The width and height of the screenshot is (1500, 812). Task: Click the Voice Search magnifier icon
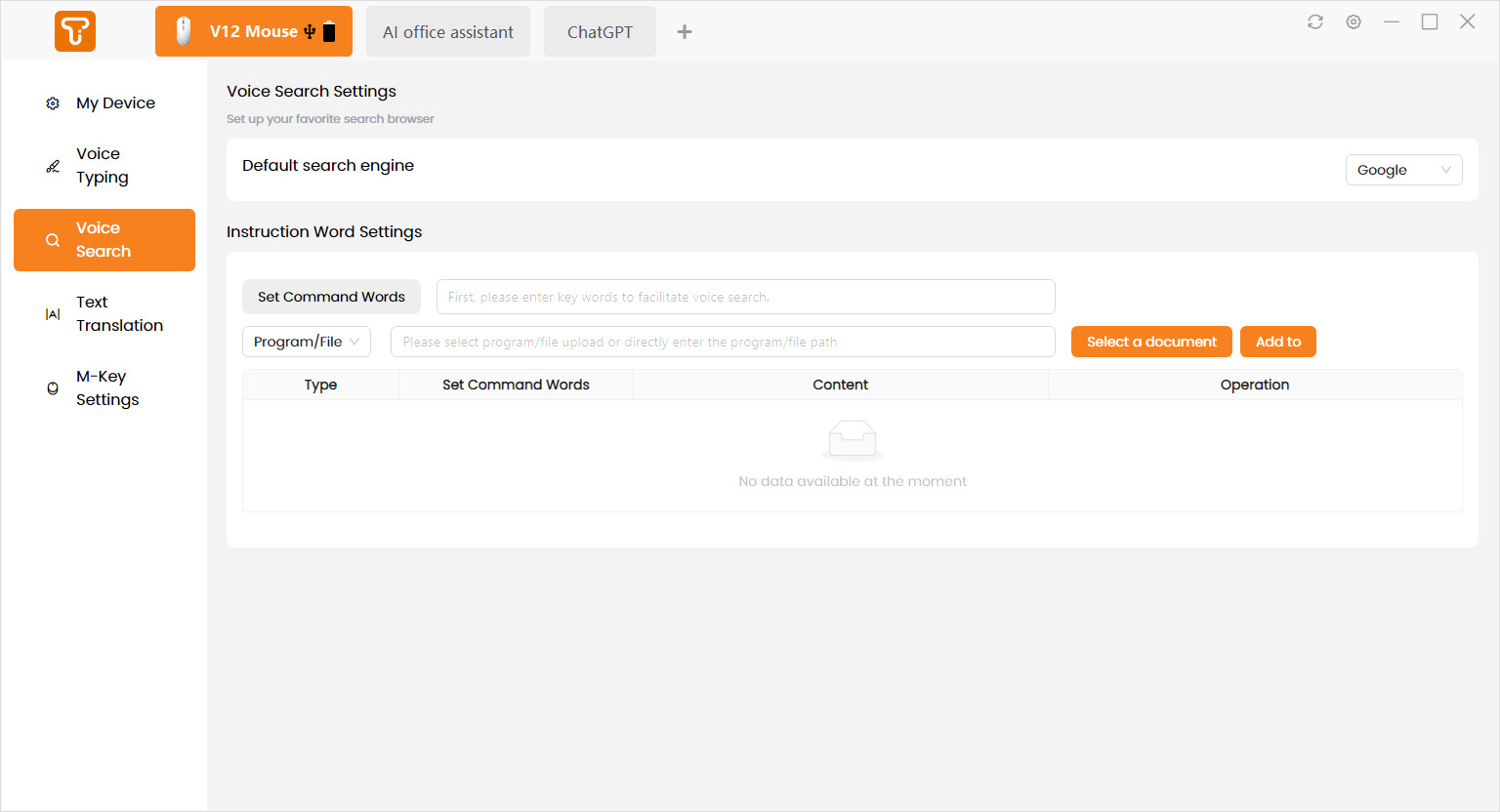click(x=53, y=240)
